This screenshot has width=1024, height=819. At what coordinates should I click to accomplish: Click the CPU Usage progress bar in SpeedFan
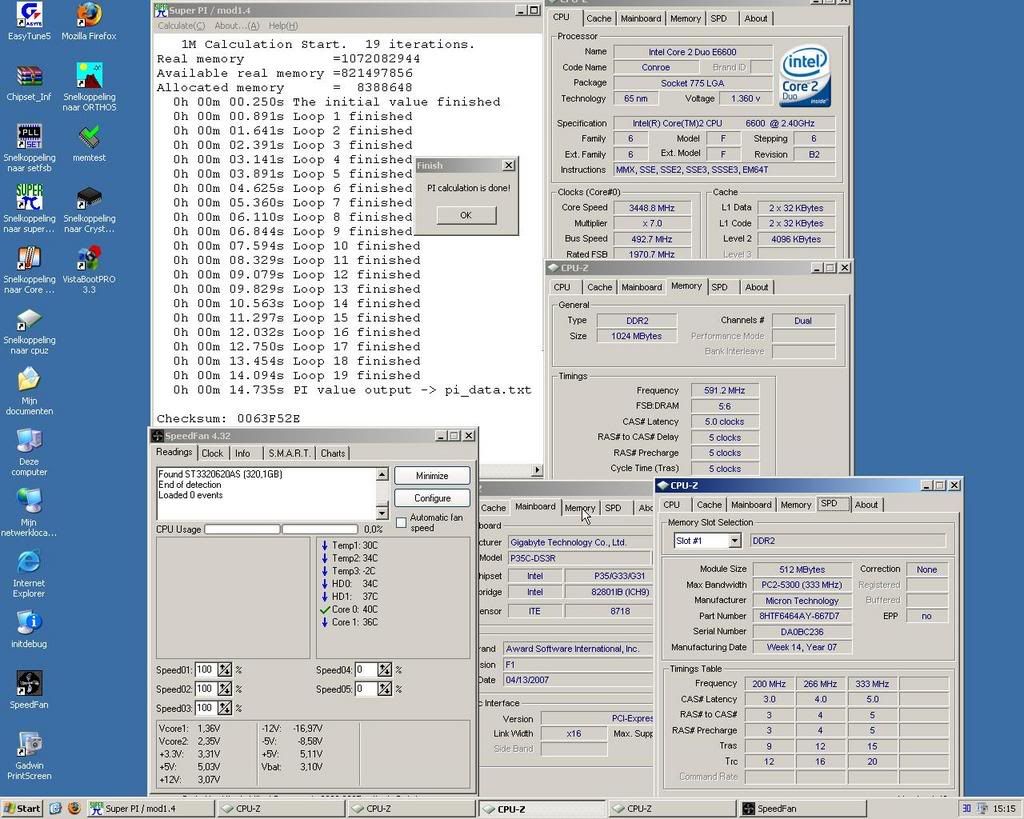pyautogui.click(x=281, y=529)
